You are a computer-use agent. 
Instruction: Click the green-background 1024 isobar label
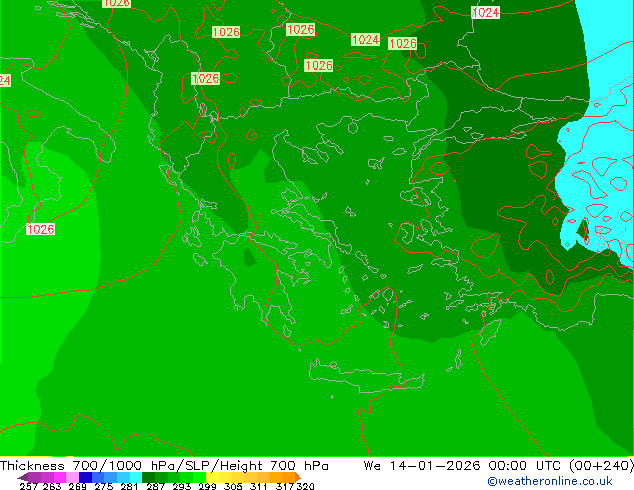366,40
